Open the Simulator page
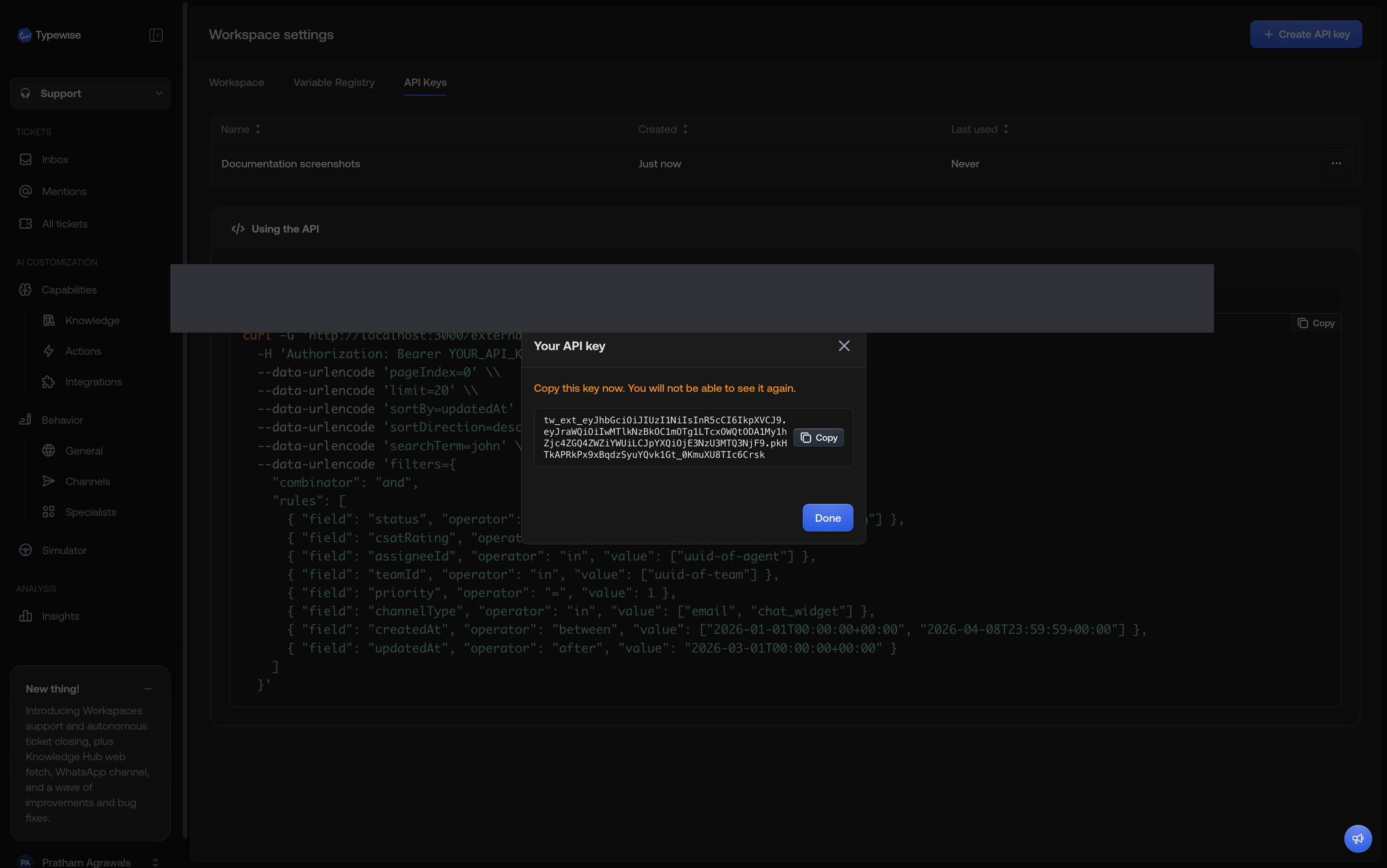This screenshot has width=1387, height=868. pos(64,551)
